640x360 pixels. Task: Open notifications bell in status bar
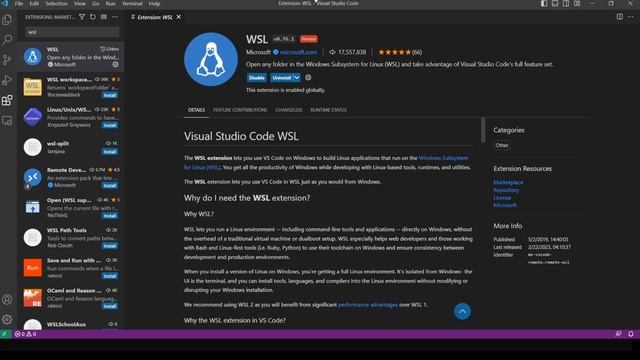(x=631, y=334)
